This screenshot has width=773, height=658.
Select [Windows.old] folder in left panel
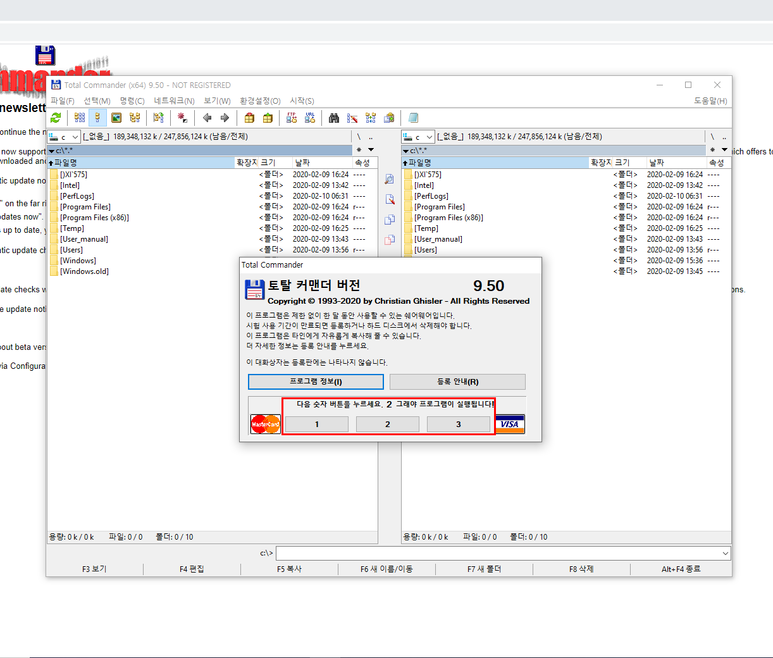point(84,271)
